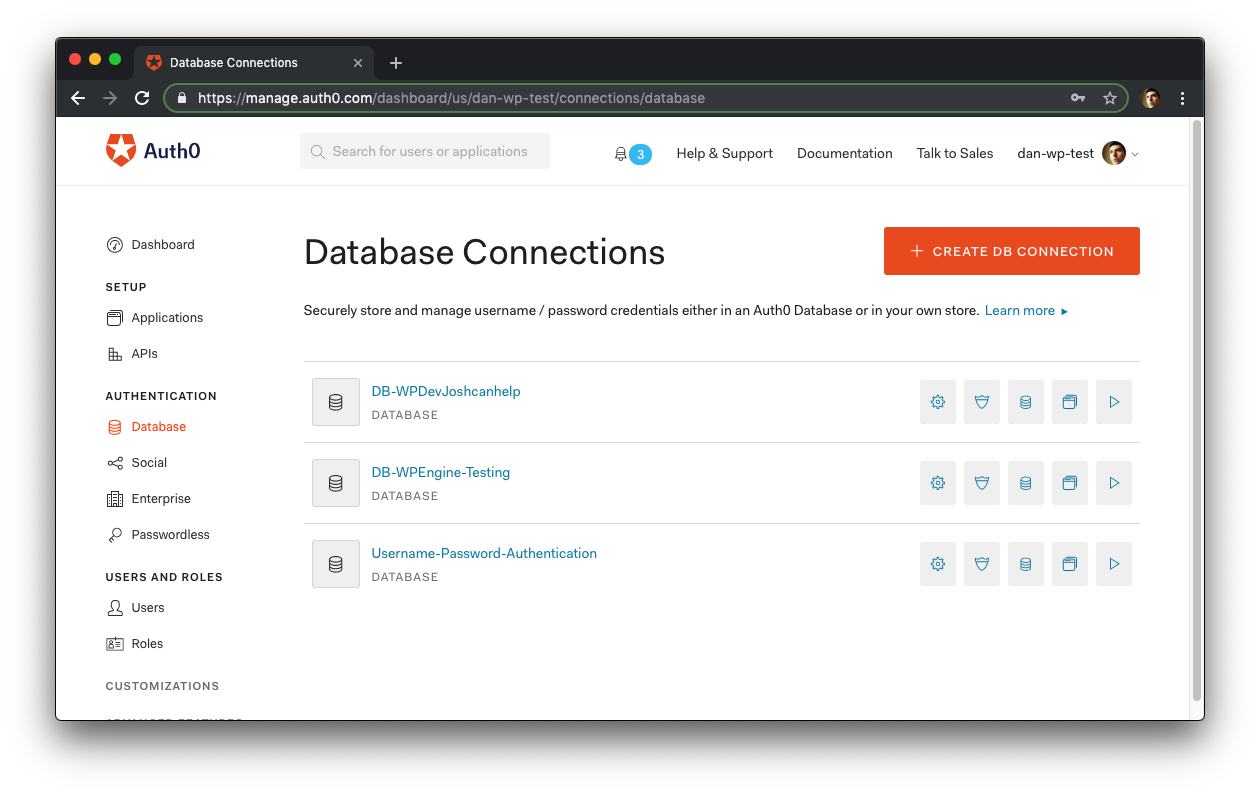Go to Dashboard in sidebar
The height and width of the screenshot is (794, 1260).
click(x=150, y=245)
